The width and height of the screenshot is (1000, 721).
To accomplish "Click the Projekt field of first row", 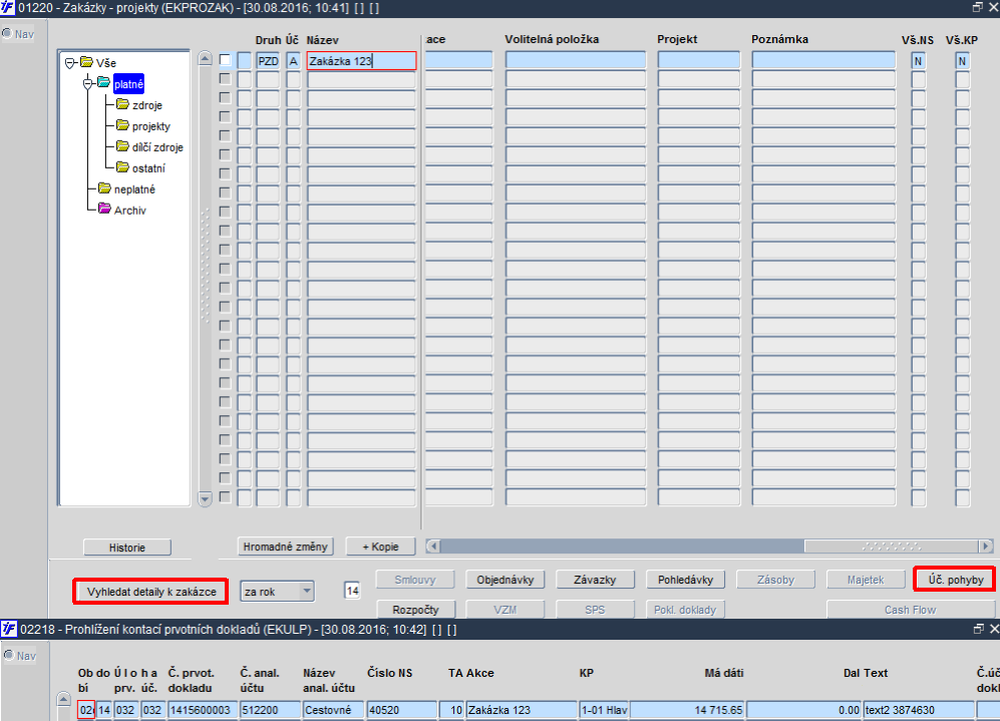I will [x=699, y=61].
